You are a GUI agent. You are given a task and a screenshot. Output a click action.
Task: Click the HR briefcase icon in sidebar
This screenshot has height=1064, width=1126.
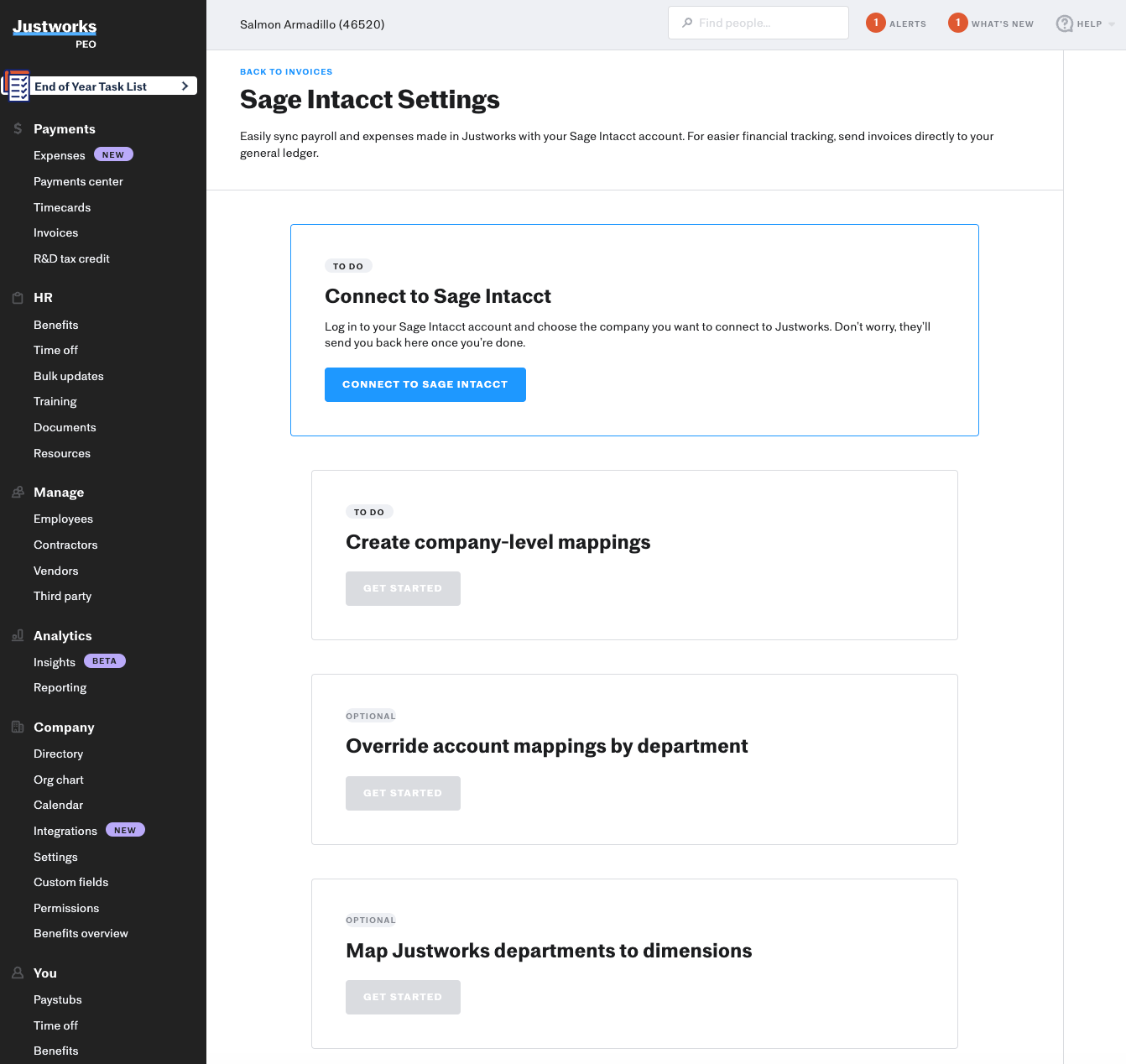pos(17,297)
